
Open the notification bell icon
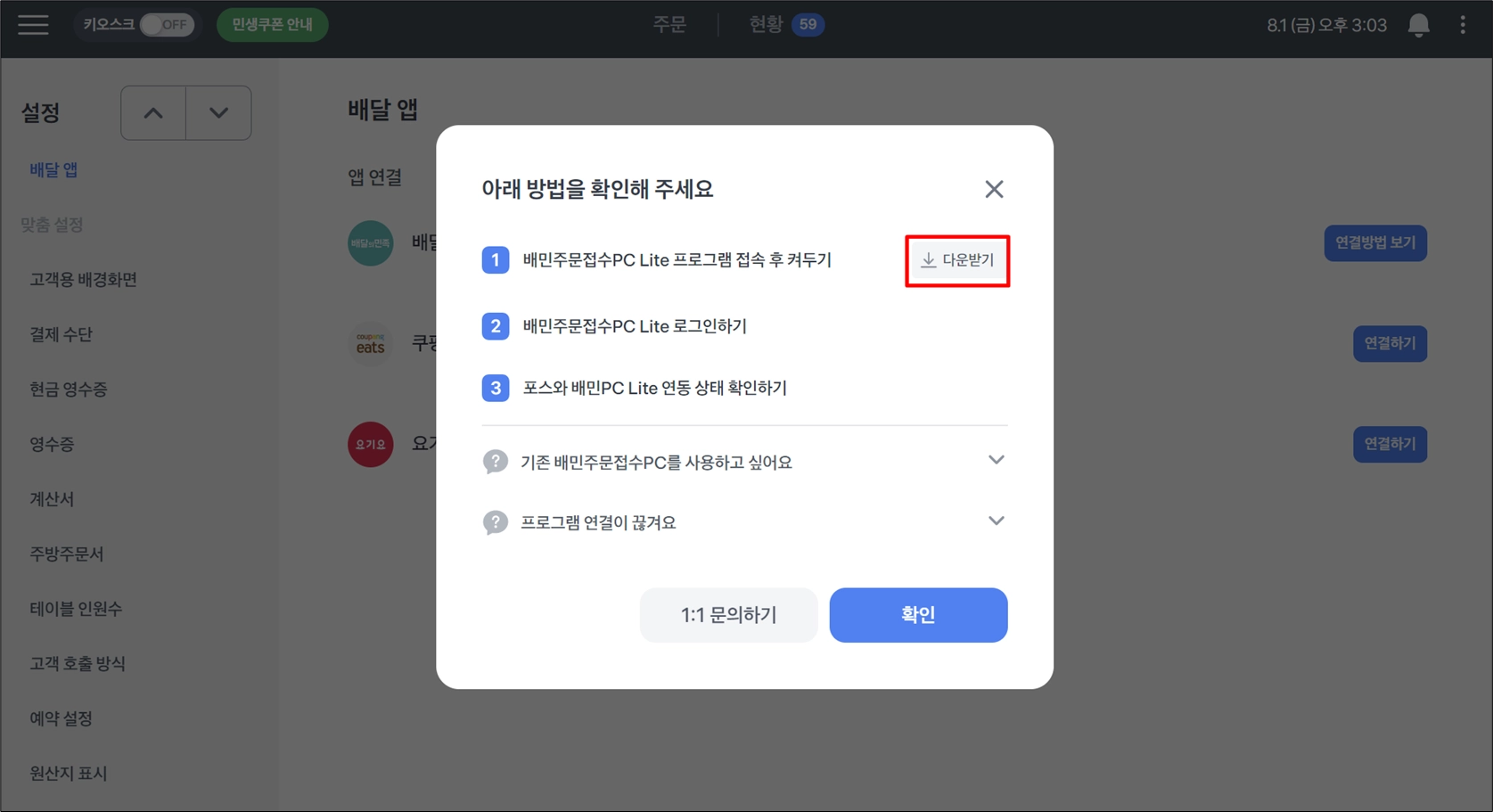coord(1418,25)
